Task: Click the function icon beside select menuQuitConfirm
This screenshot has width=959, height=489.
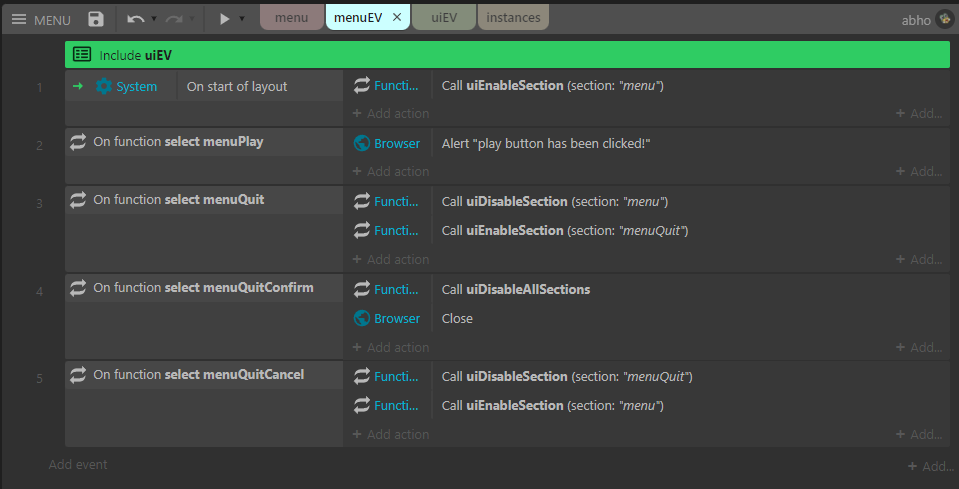Action: coord(78,288)
